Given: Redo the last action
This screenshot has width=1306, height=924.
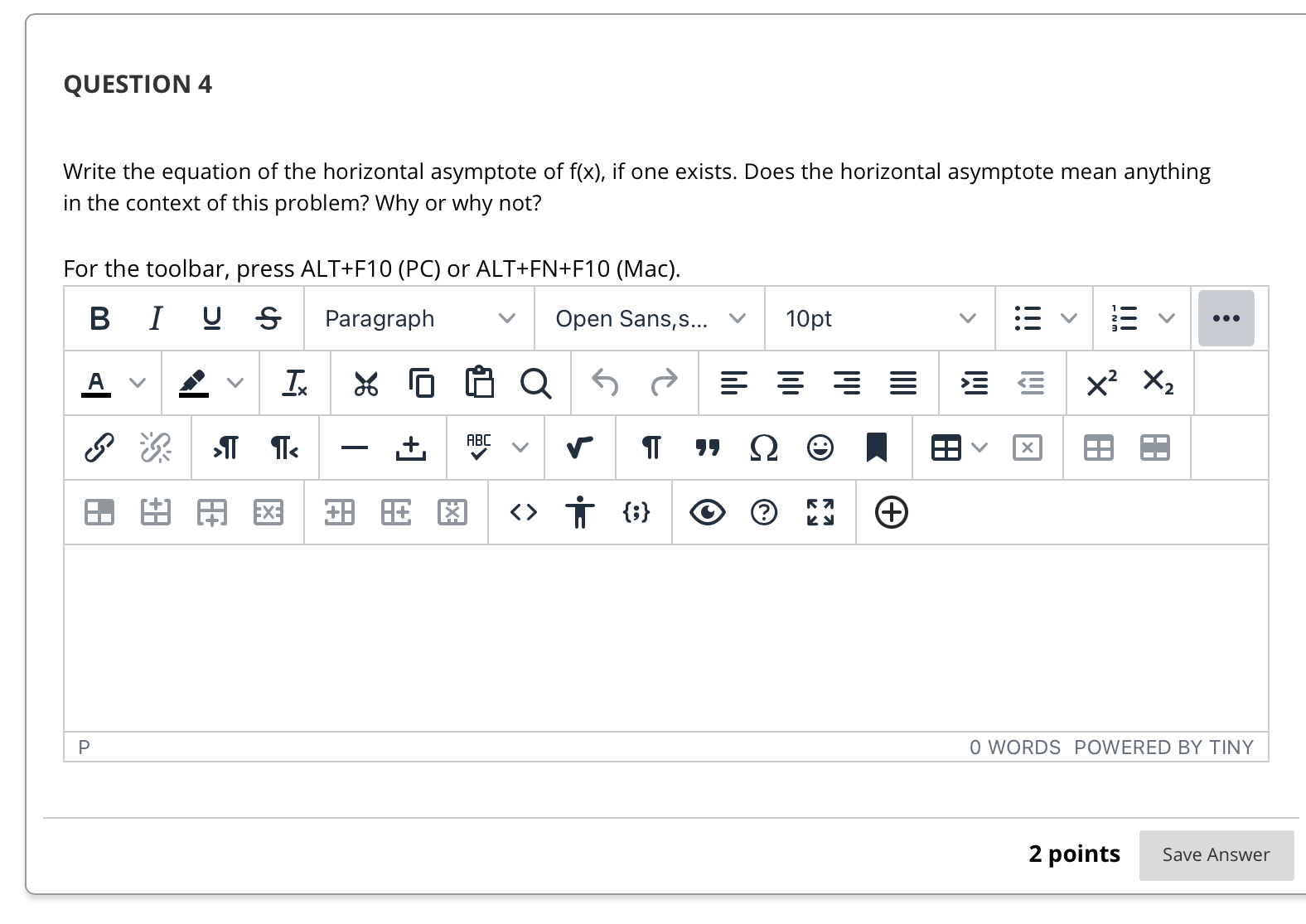Looking at the screenshot, I should point(663,383).
